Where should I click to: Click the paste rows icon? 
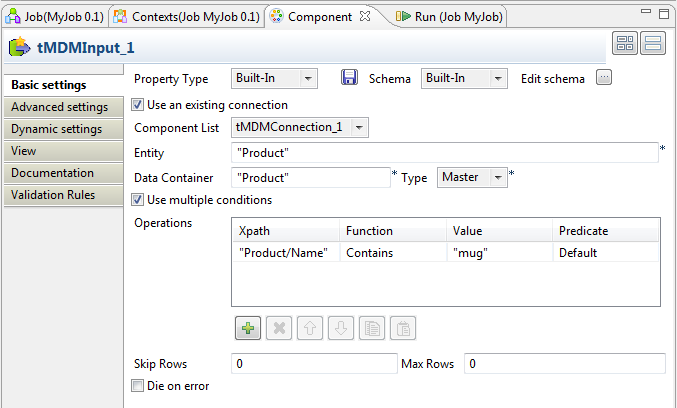coord(402,328)
